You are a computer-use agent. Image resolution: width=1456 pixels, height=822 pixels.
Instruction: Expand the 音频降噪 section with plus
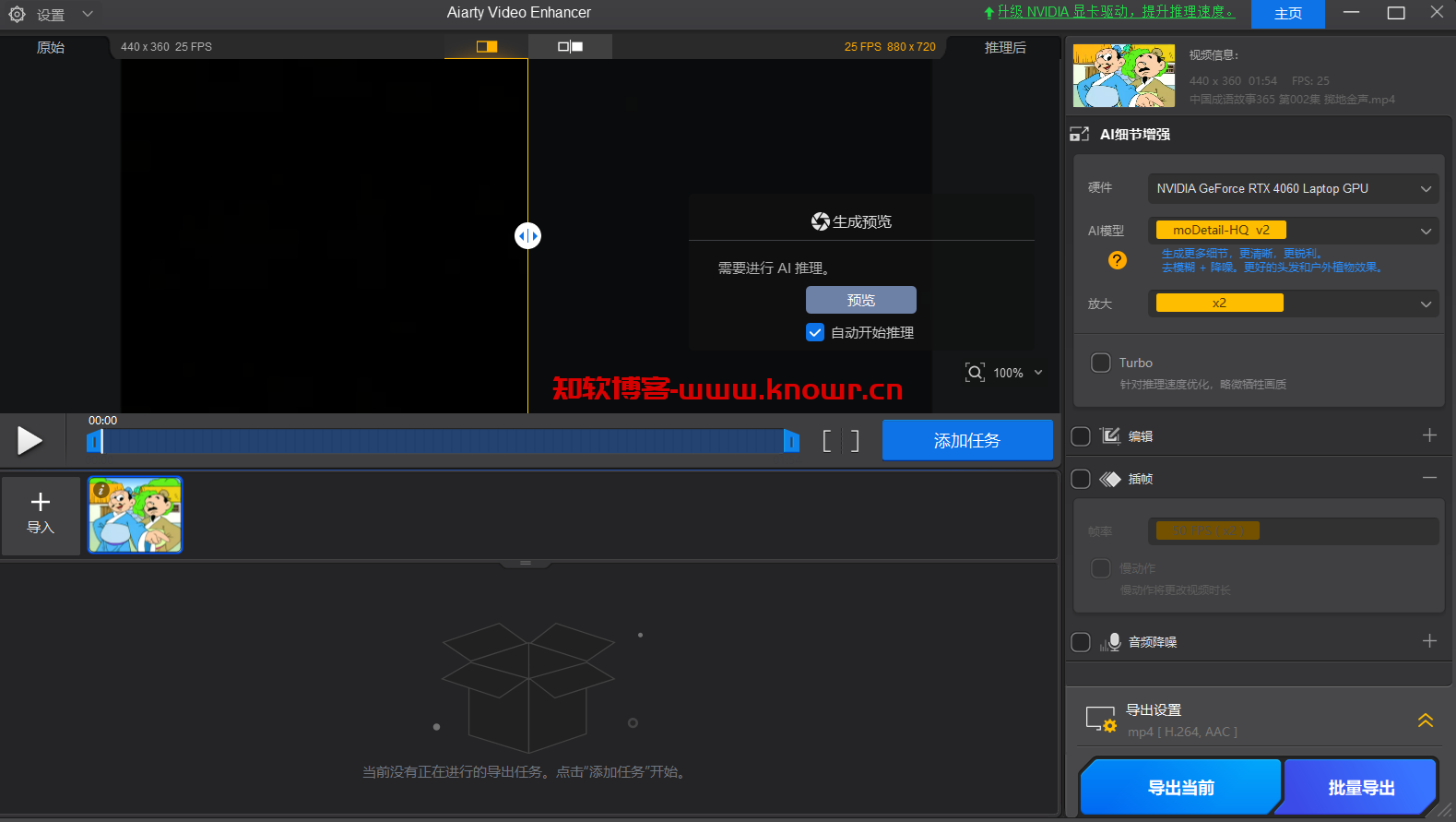1429,641
